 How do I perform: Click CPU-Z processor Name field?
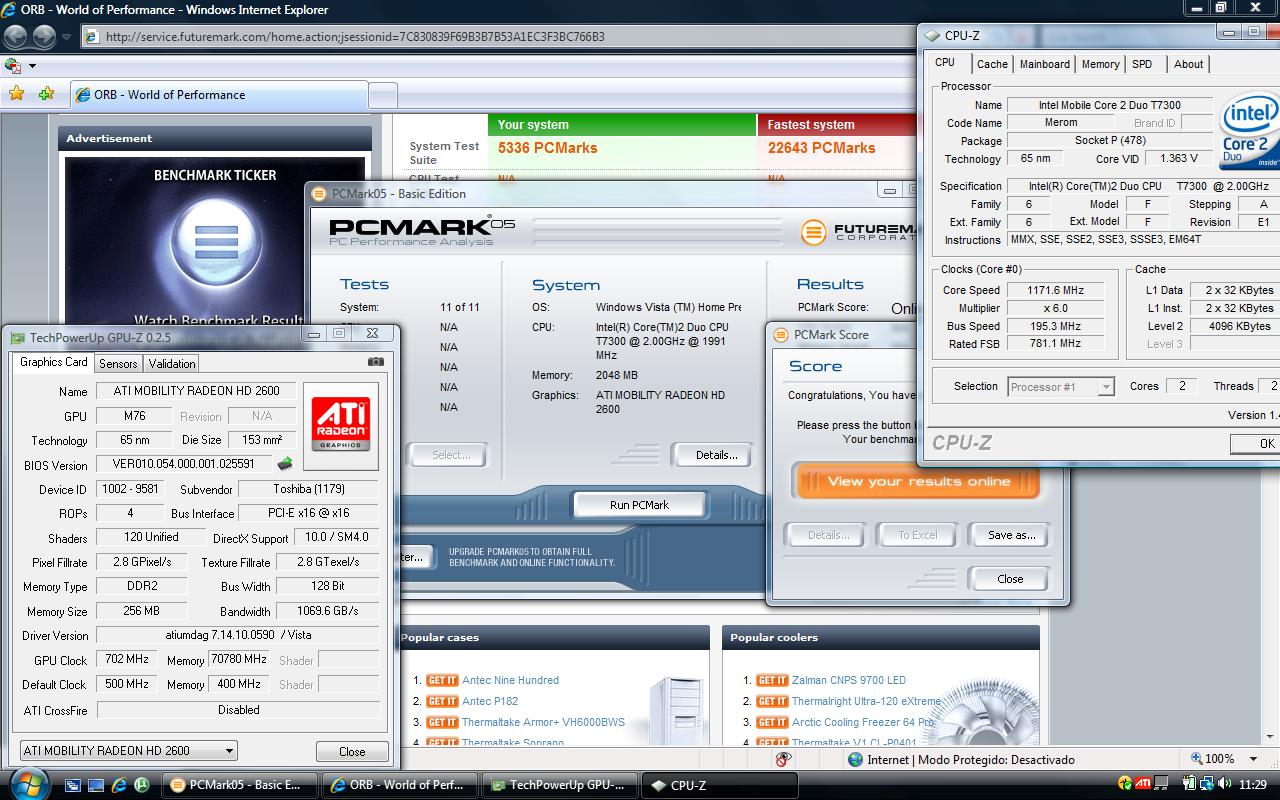pyautogui.click(x=1109, y=105)
